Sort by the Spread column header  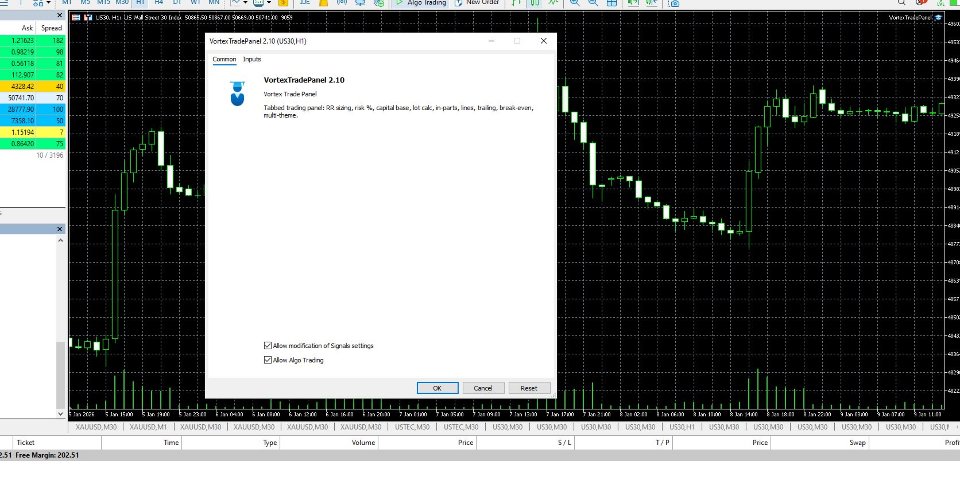(51, 28)
